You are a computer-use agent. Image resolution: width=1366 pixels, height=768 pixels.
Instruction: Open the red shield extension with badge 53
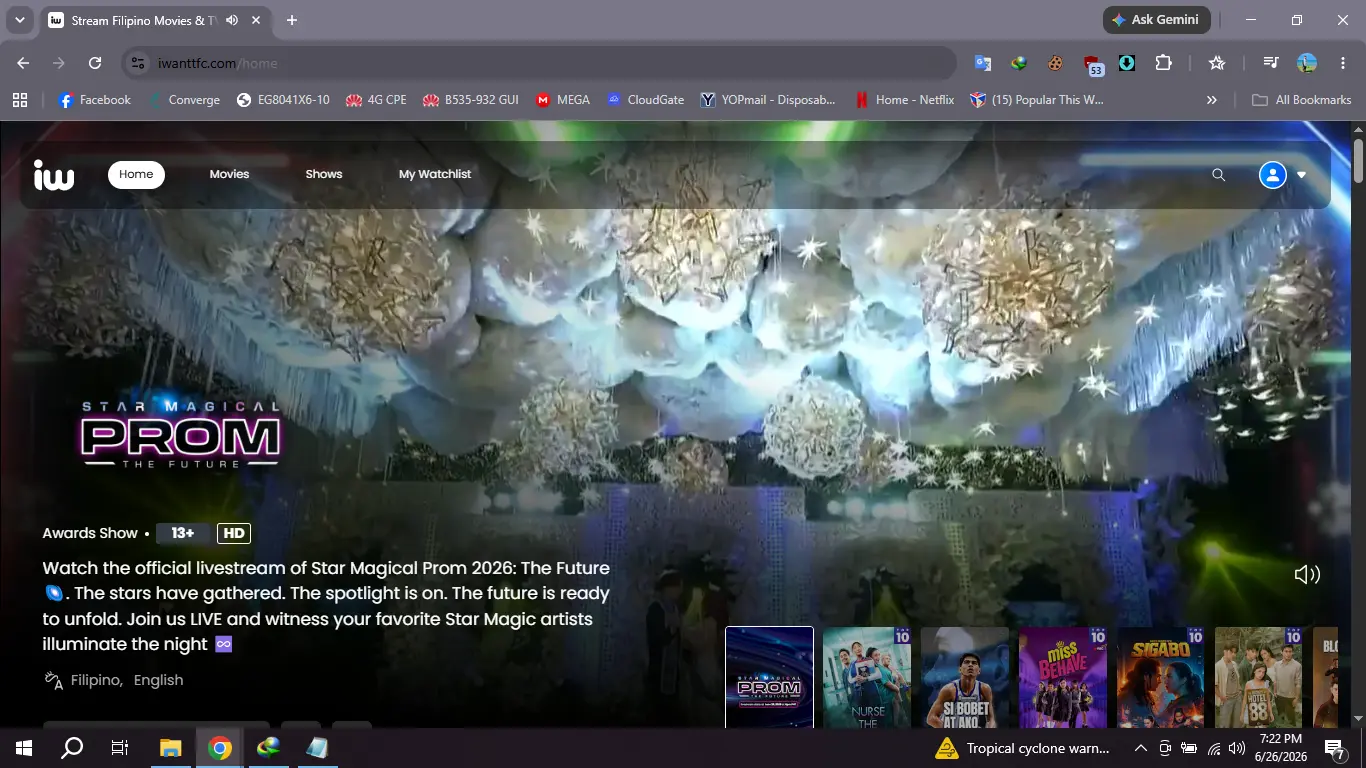pyautogui.click(x=1093, y=65)
